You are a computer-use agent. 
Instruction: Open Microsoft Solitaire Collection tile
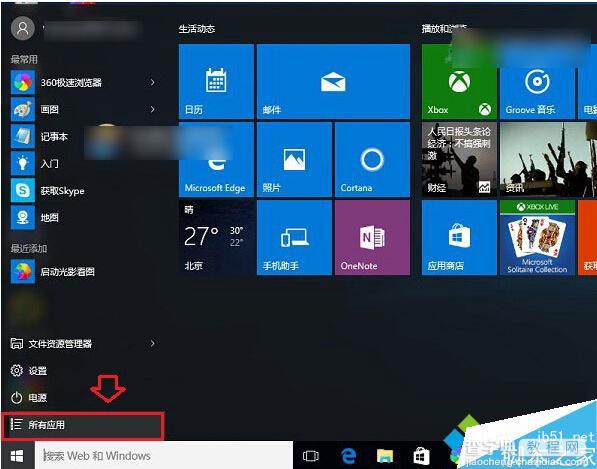click(537, 238)
